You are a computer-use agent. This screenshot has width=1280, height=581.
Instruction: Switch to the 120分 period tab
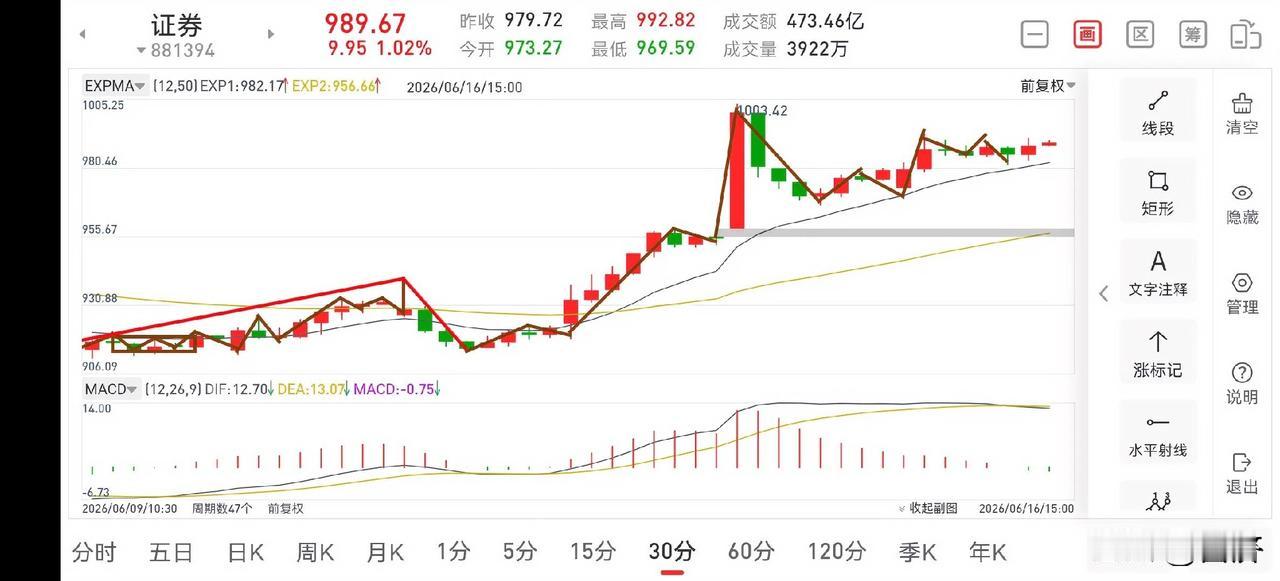(836, 551)
